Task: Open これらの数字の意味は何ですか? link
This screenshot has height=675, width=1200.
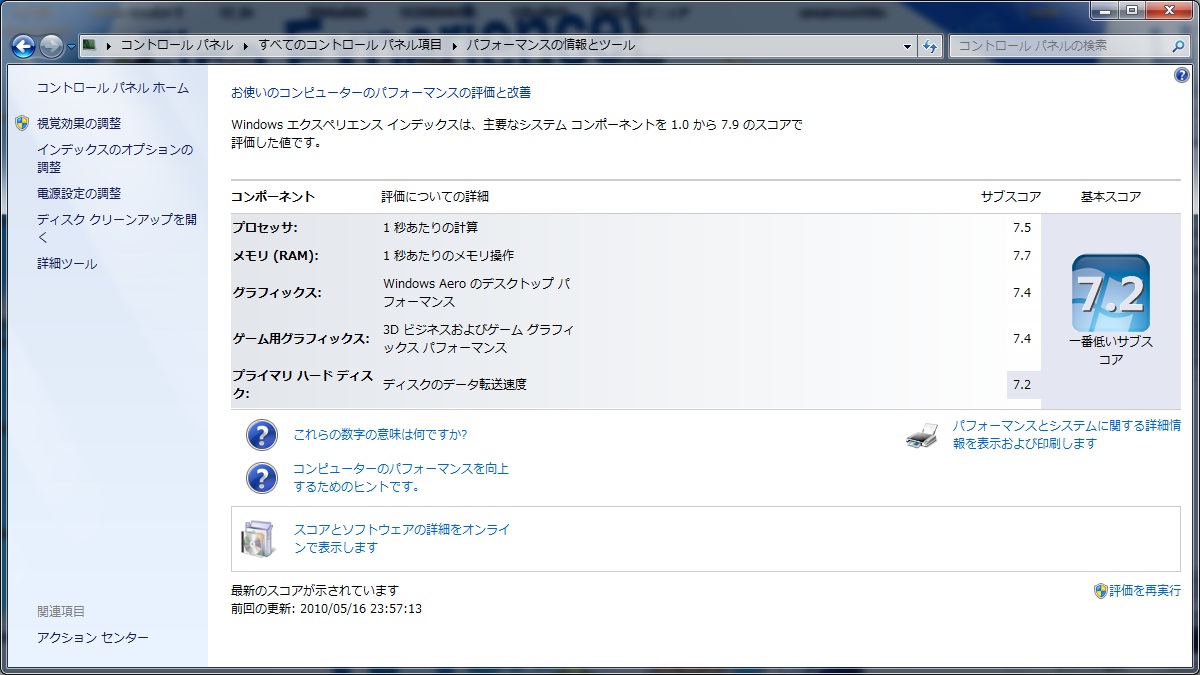Action: point(380,435)
